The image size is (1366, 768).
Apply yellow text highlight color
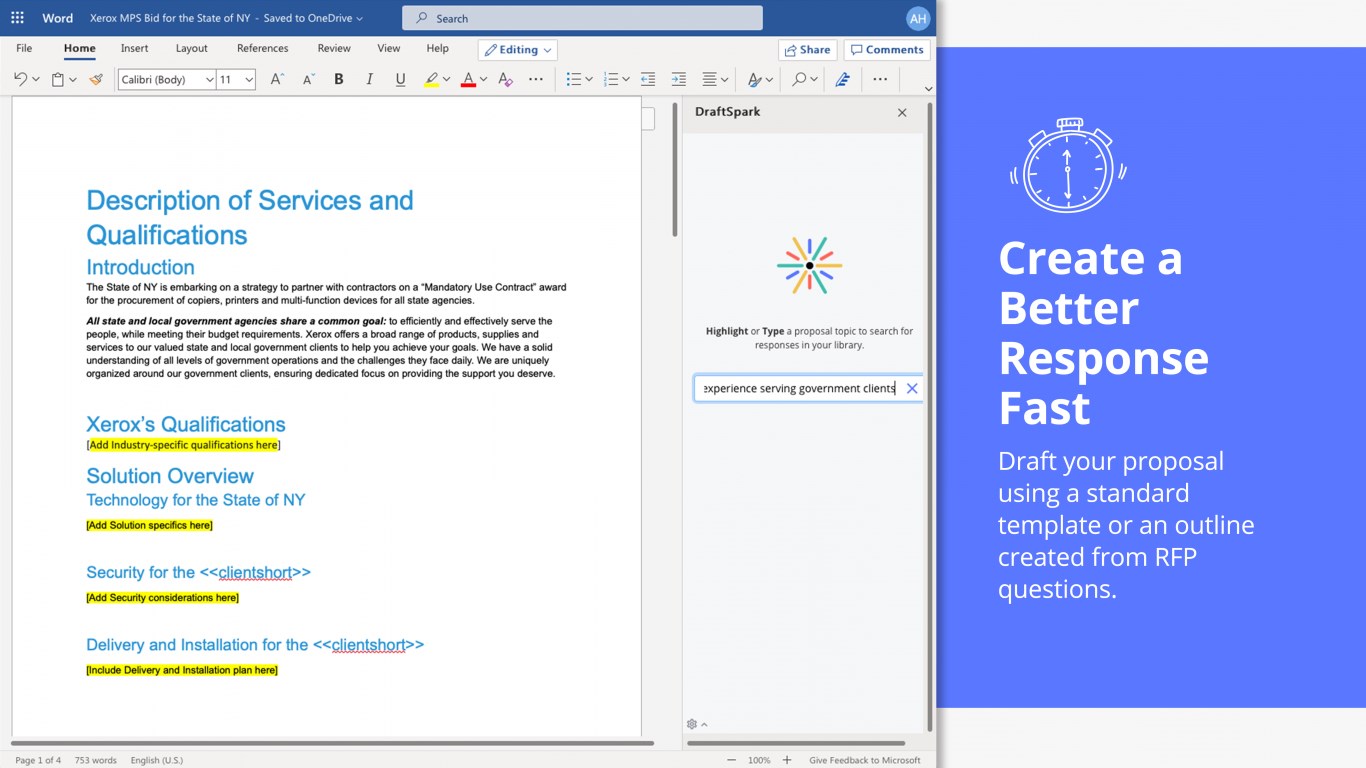pyautogui.click(x=431, y=79)
